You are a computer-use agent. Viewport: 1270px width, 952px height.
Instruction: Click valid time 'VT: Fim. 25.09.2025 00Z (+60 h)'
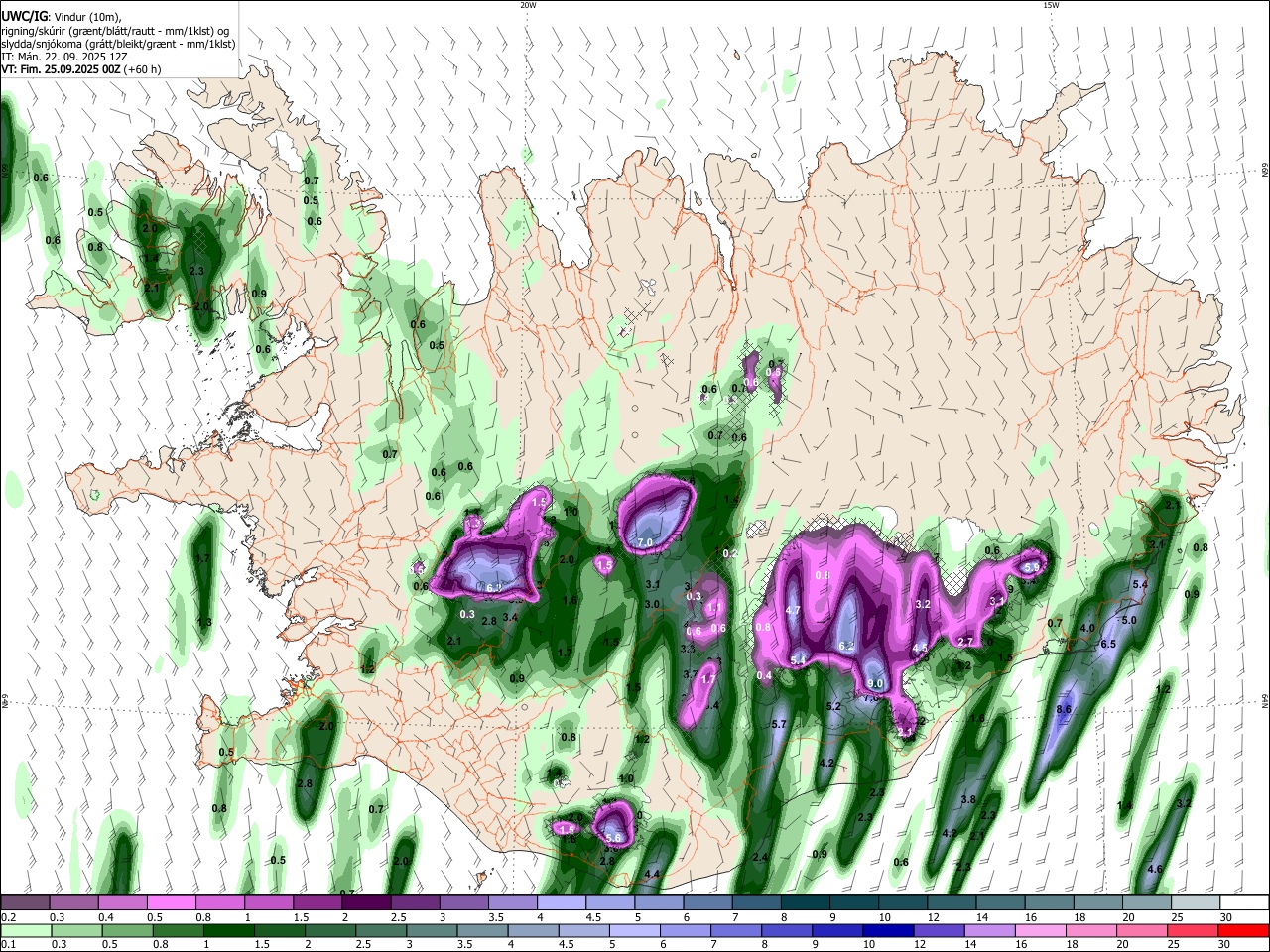coord(81,69)
